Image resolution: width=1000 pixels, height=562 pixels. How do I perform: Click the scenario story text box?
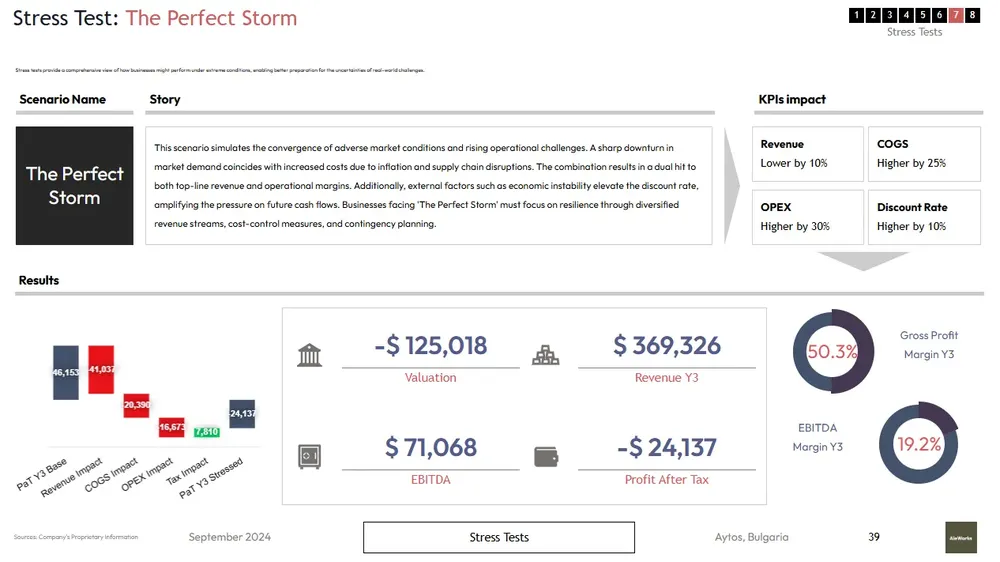[428, 185]
